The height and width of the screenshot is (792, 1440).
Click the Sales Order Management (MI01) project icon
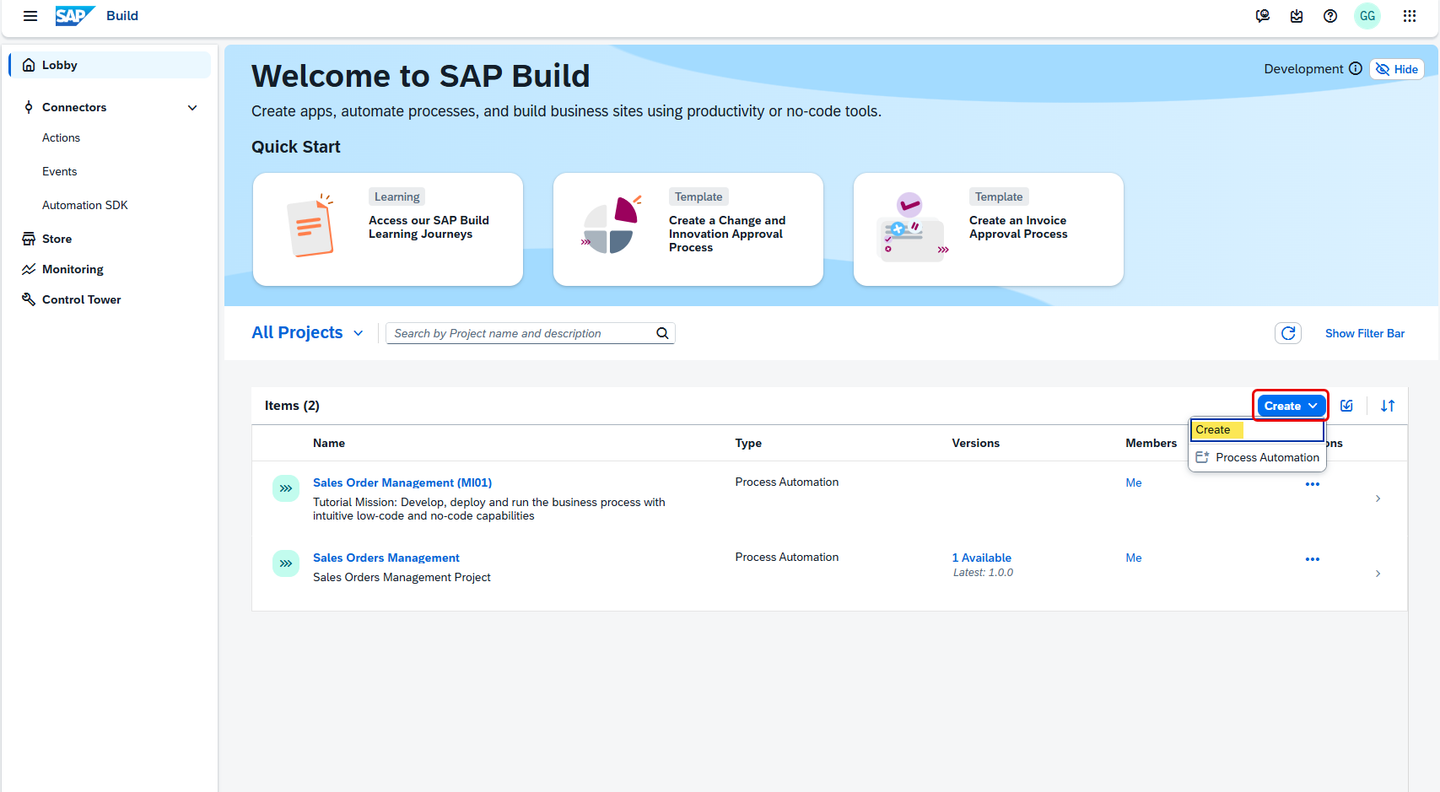(x=286, y=489)
